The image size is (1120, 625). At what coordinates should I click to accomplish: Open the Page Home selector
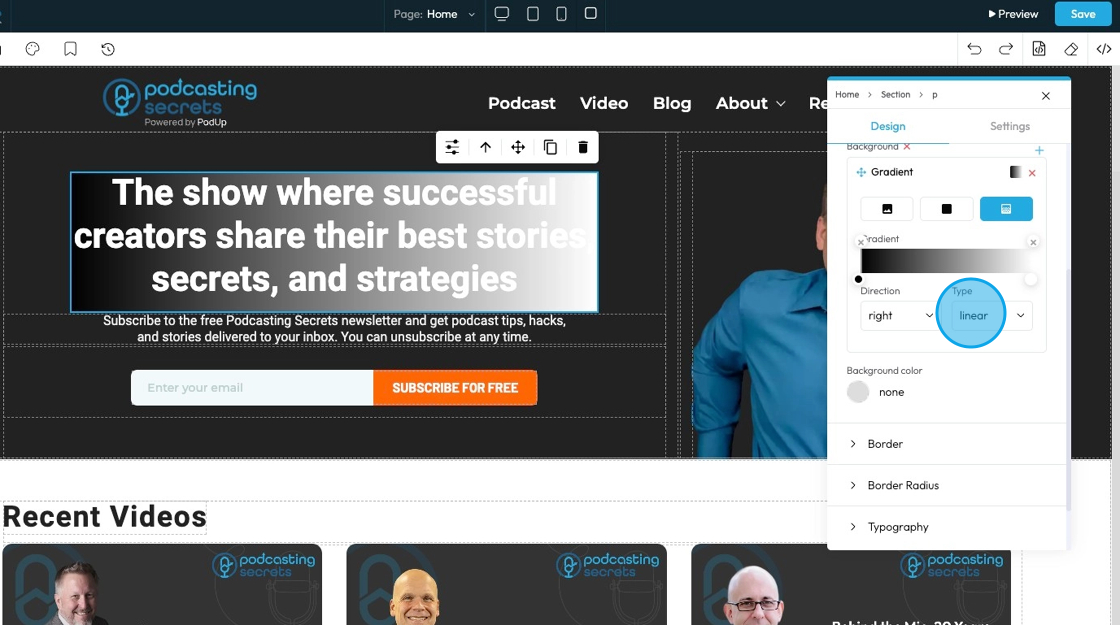[434, 14]
